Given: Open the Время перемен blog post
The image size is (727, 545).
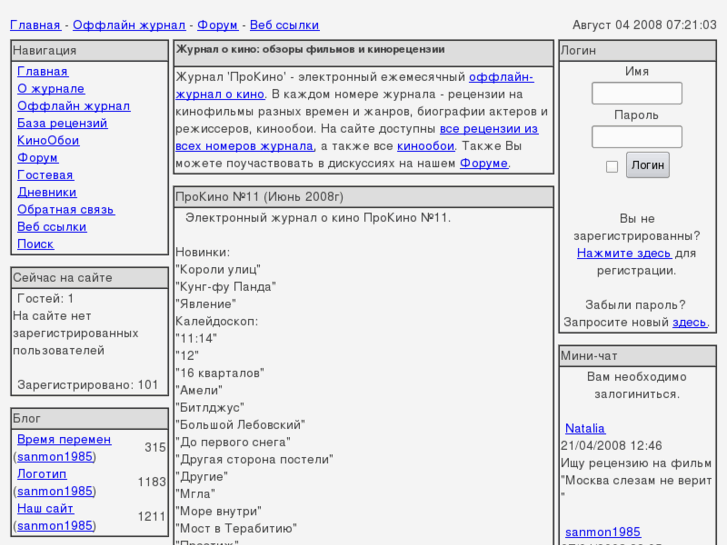Looking at the screenshot, I should [64, 440].
